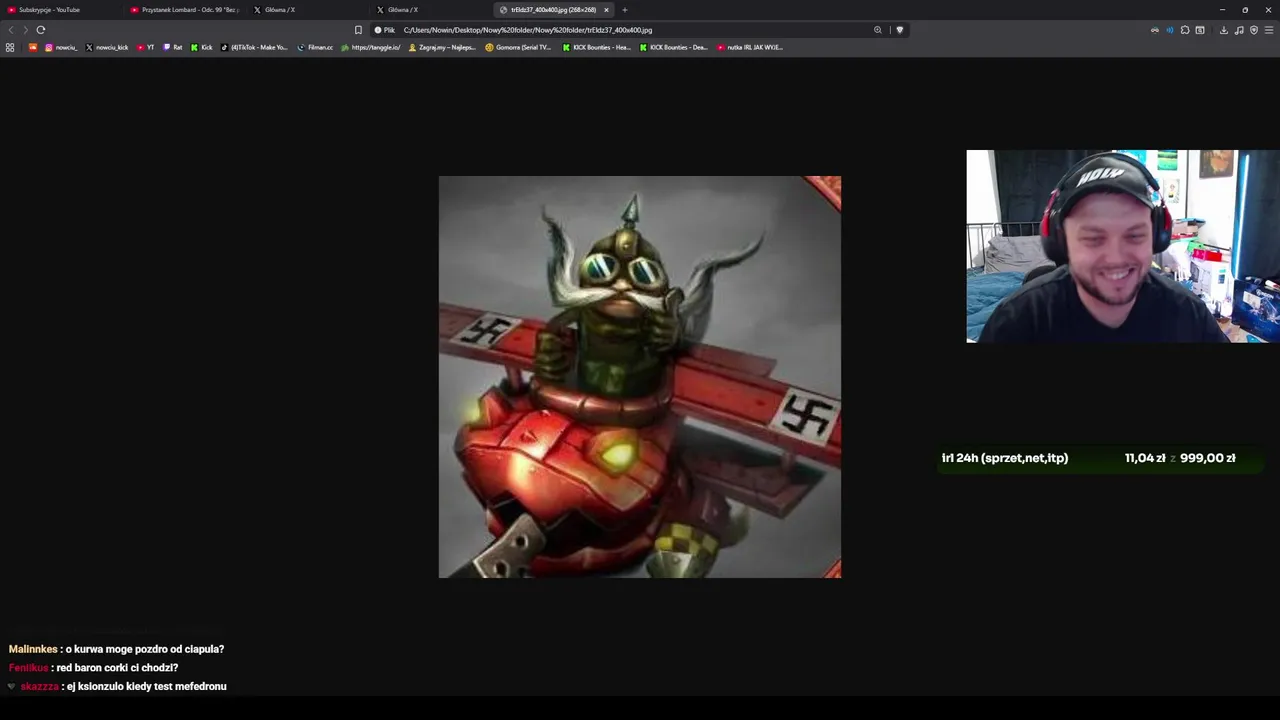Open the Filman.cc bookmark
The height and width of the screenshot is (720, 1280).
click(315, 47)
